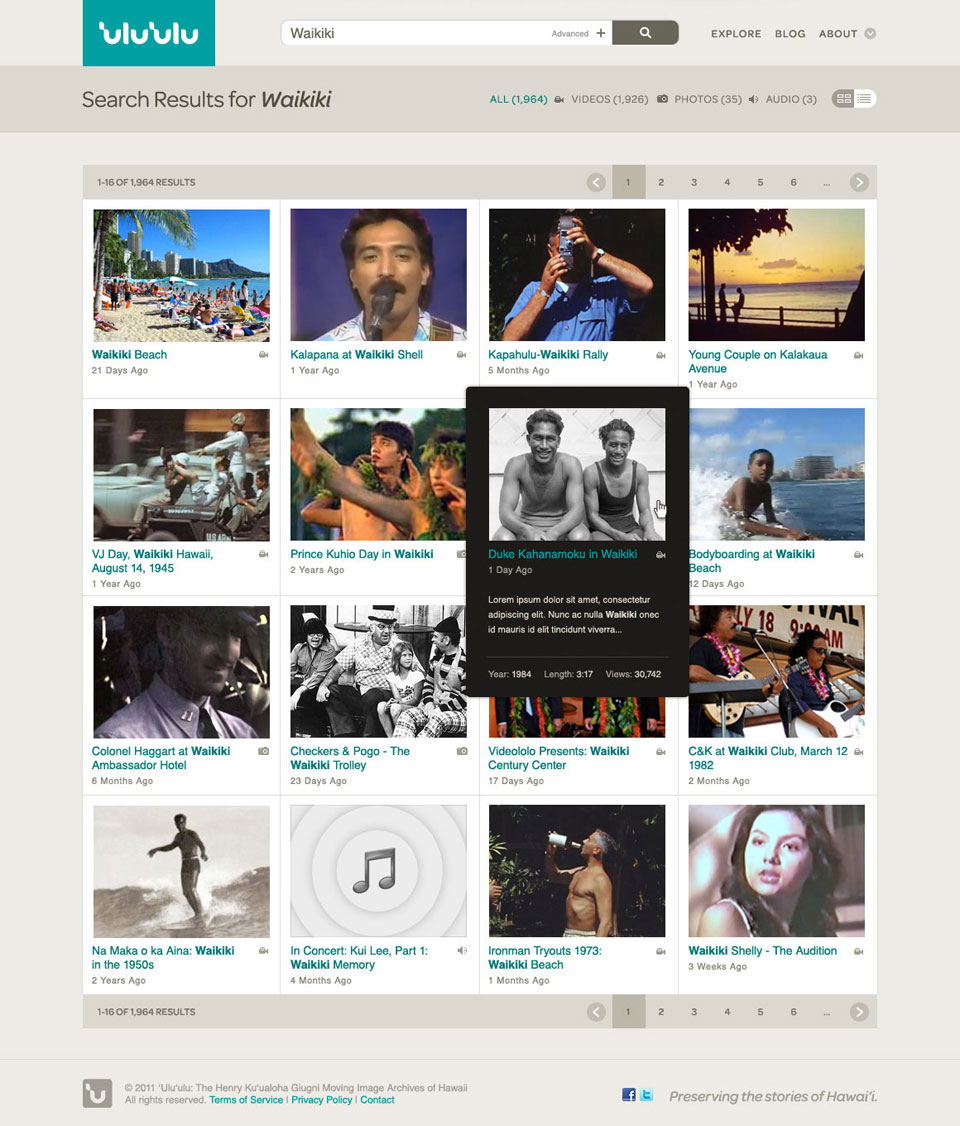Expand Advanced search options plus

coord(600,33)
